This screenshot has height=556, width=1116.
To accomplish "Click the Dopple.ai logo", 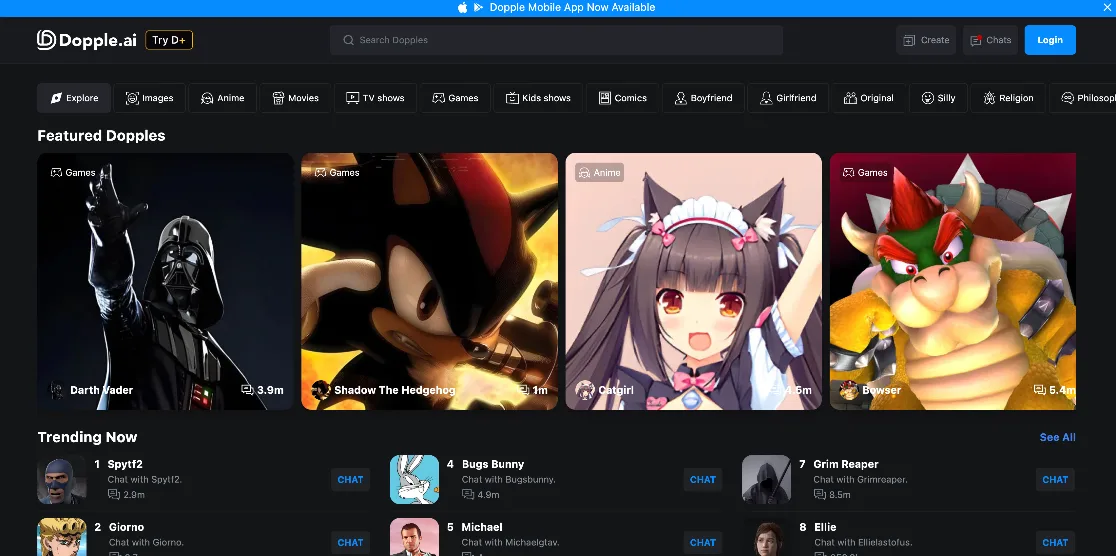I will pyautogui.click(x=87, y=40).
